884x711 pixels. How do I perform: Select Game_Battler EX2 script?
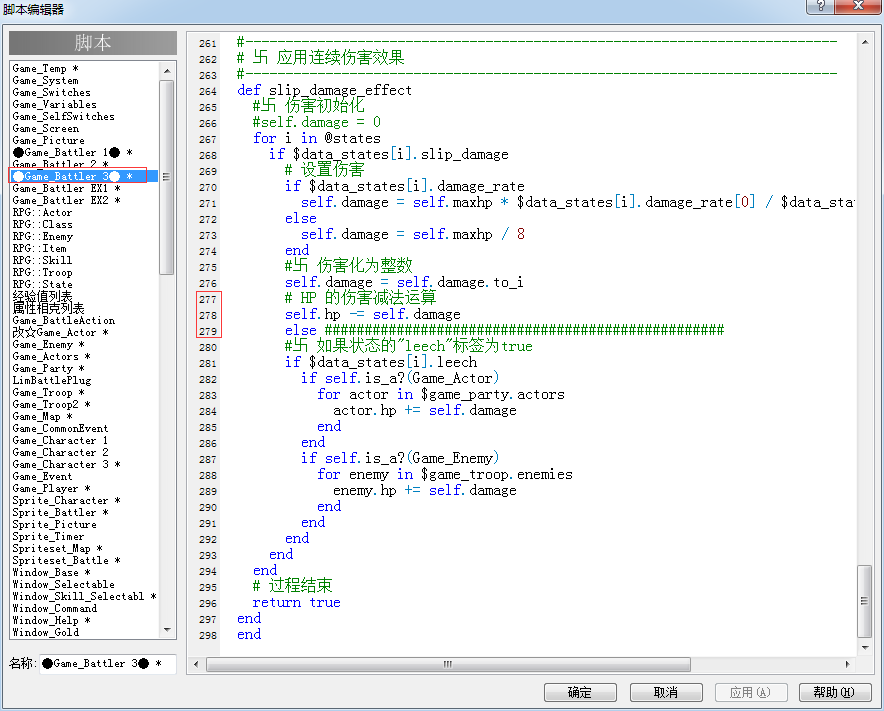[x=67, y=200]
